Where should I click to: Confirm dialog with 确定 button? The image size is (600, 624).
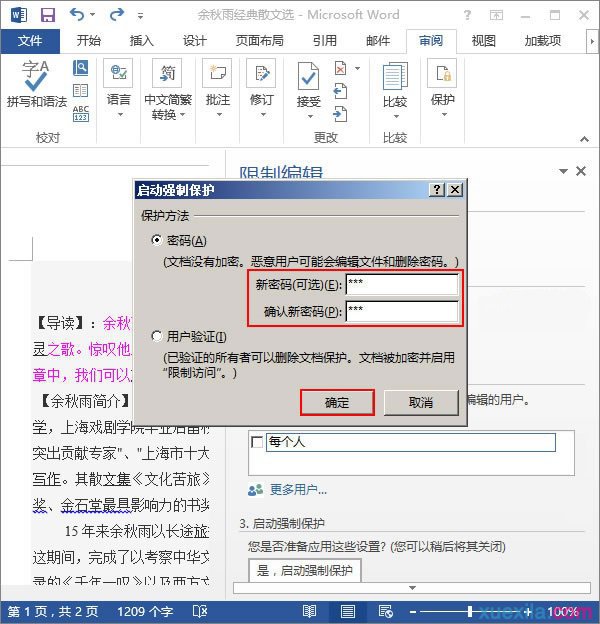[x=337, y=403]
